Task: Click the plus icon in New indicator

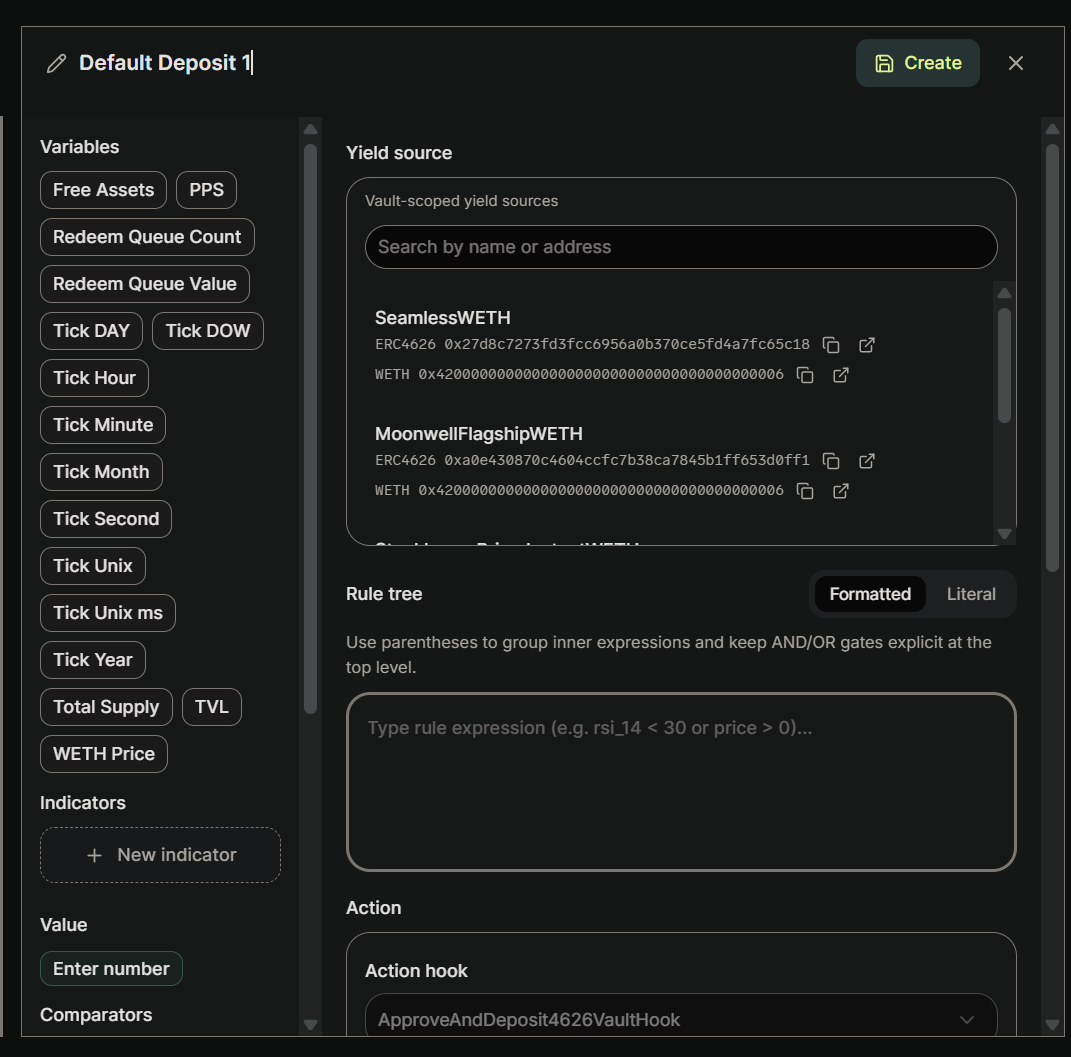Action: 94,855
